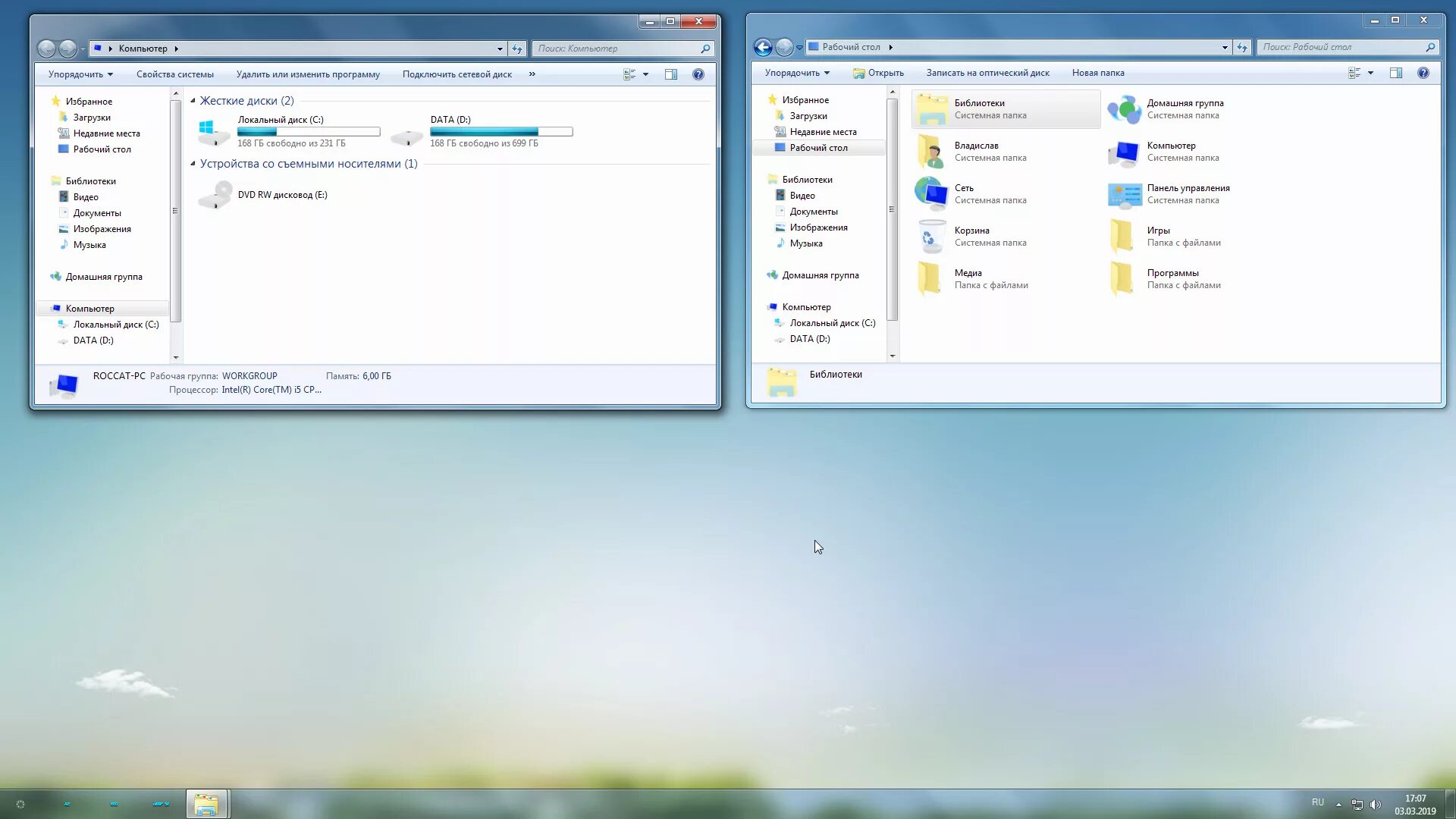Select Недавние места in Рабочий стол sidebar

[x=823, y=132]
